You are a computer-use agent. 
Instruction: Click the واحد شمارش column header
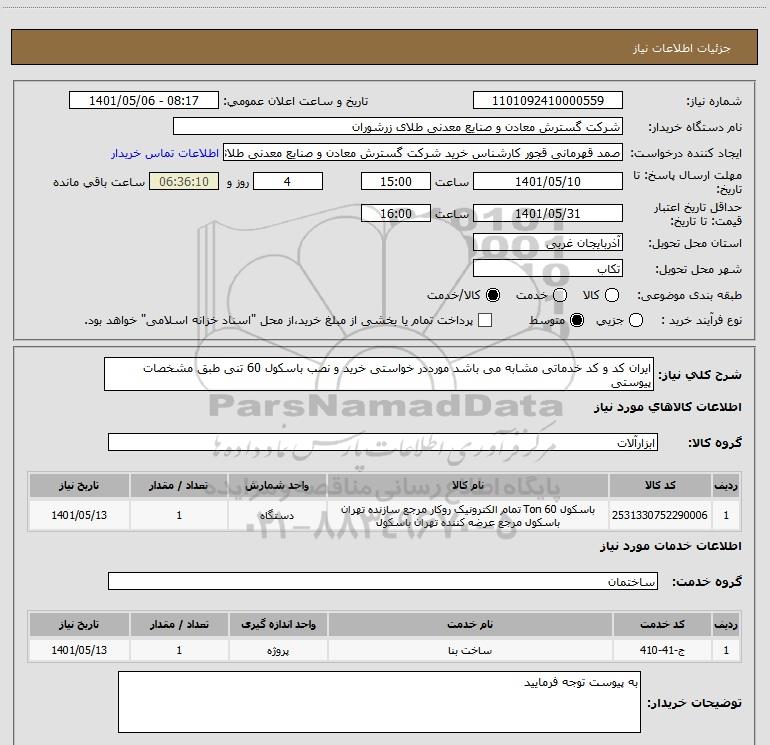[277, 485]
